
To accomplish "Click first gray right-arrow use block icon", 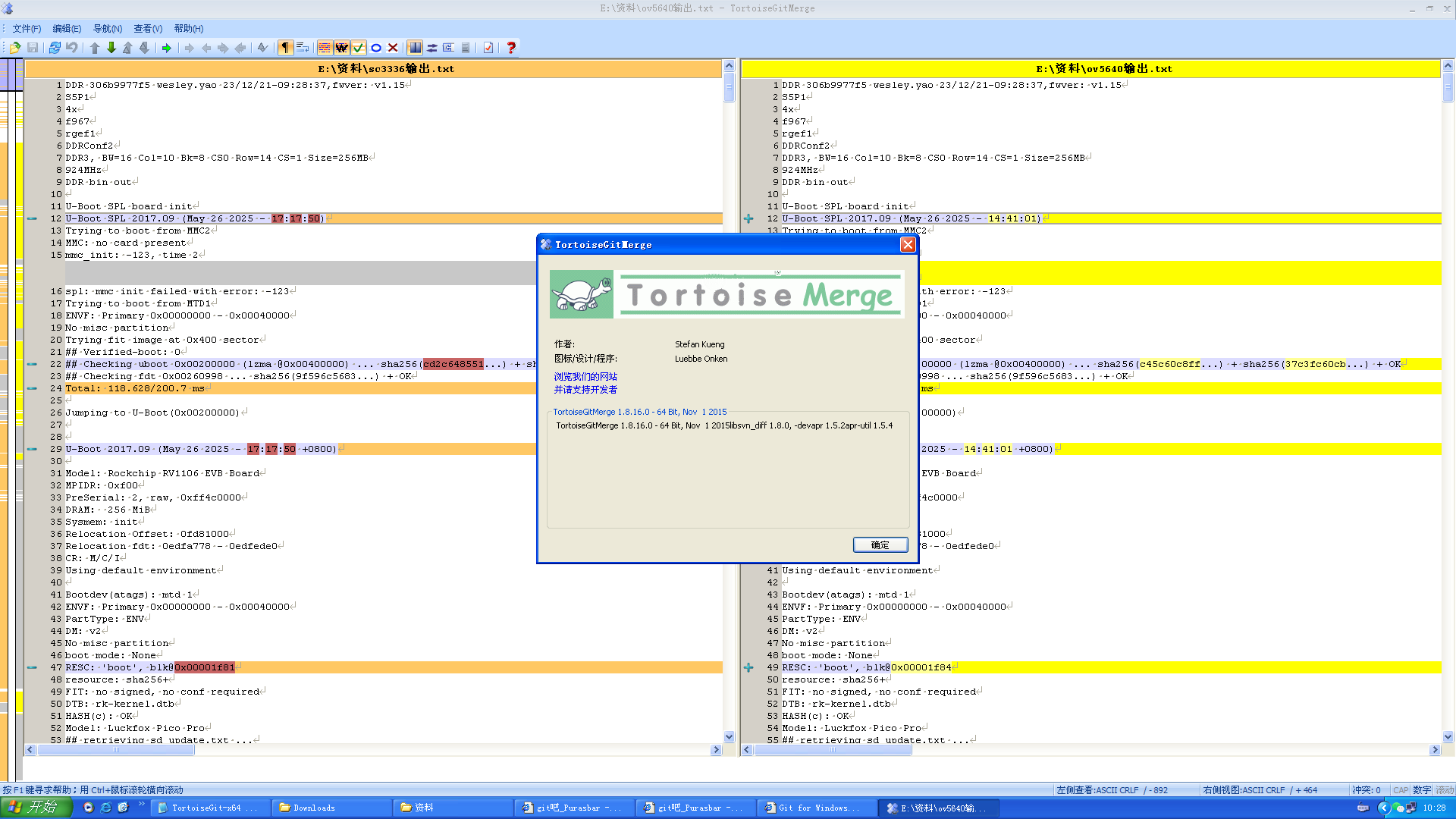I will point(189,48).
